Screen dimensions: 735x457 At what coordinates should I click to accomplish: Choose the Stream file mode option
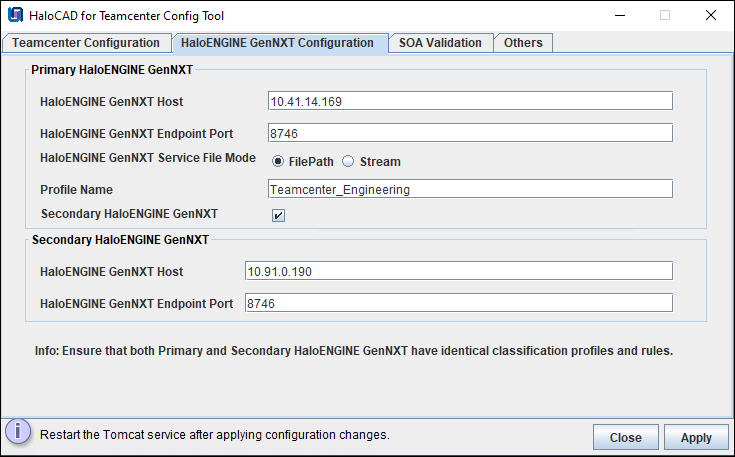pyautogui.click(x=348, y=161)
